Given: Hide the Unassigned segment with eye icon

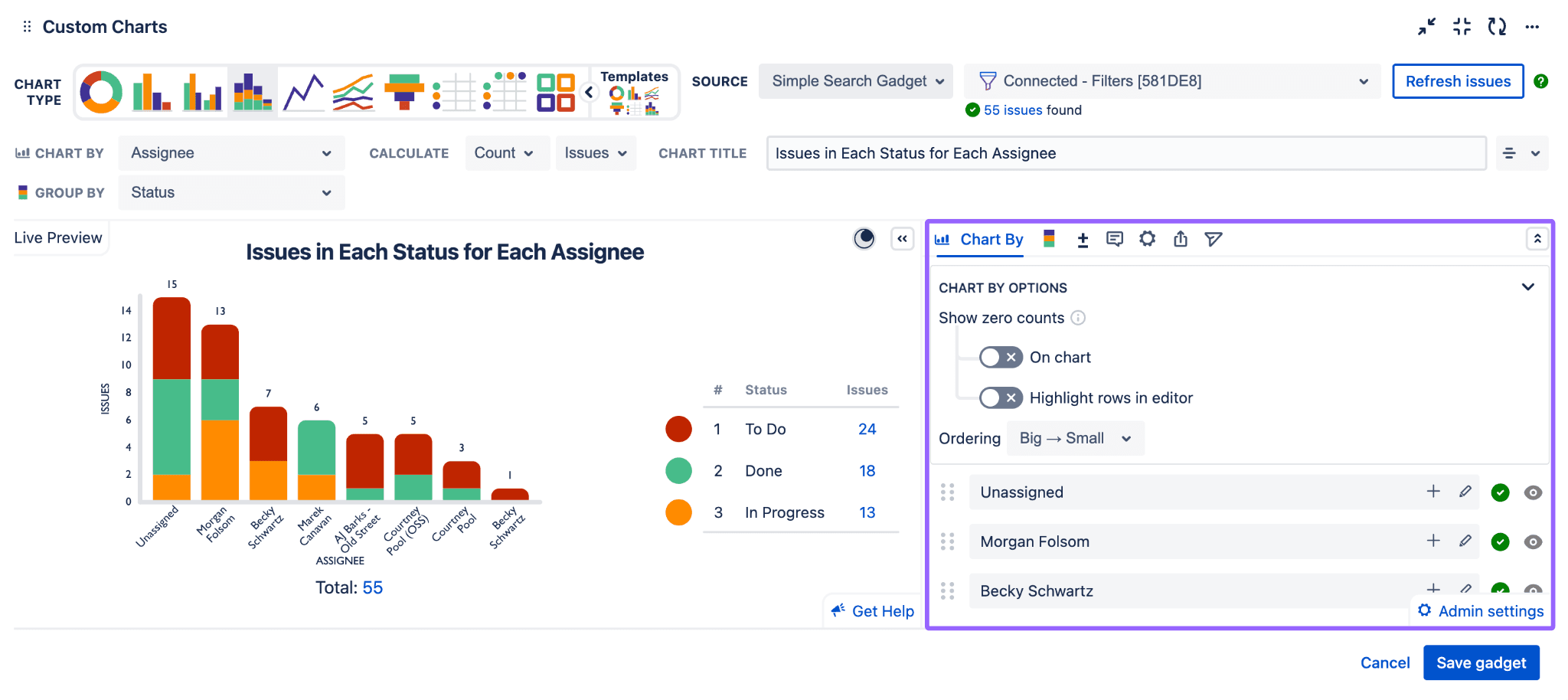Looking at the screenshot, I should click(x=1533, y=492).
